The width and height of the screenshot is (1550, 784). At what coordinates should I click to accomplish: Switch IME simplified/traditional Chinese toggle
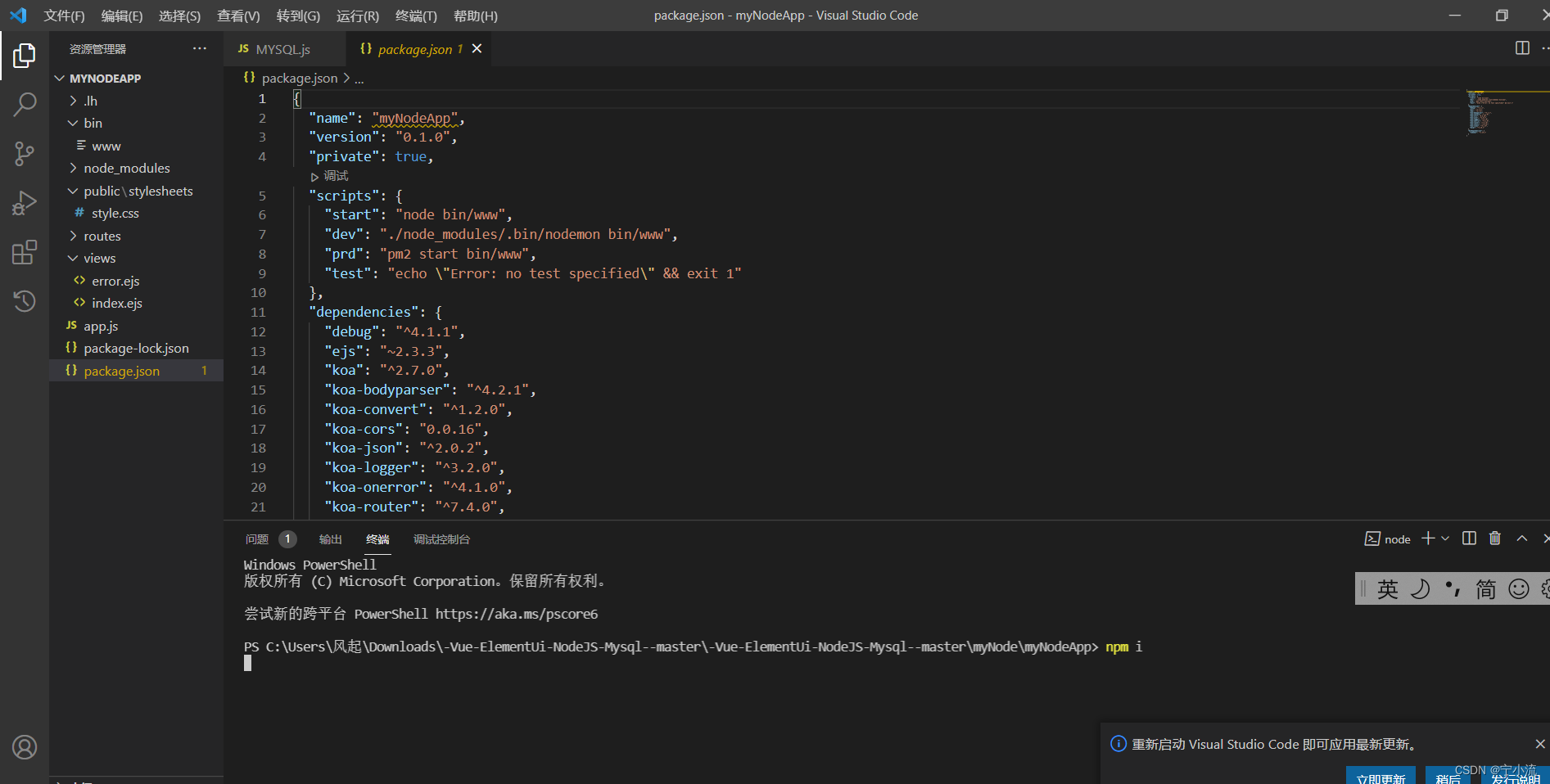(x=1485, y=589)
